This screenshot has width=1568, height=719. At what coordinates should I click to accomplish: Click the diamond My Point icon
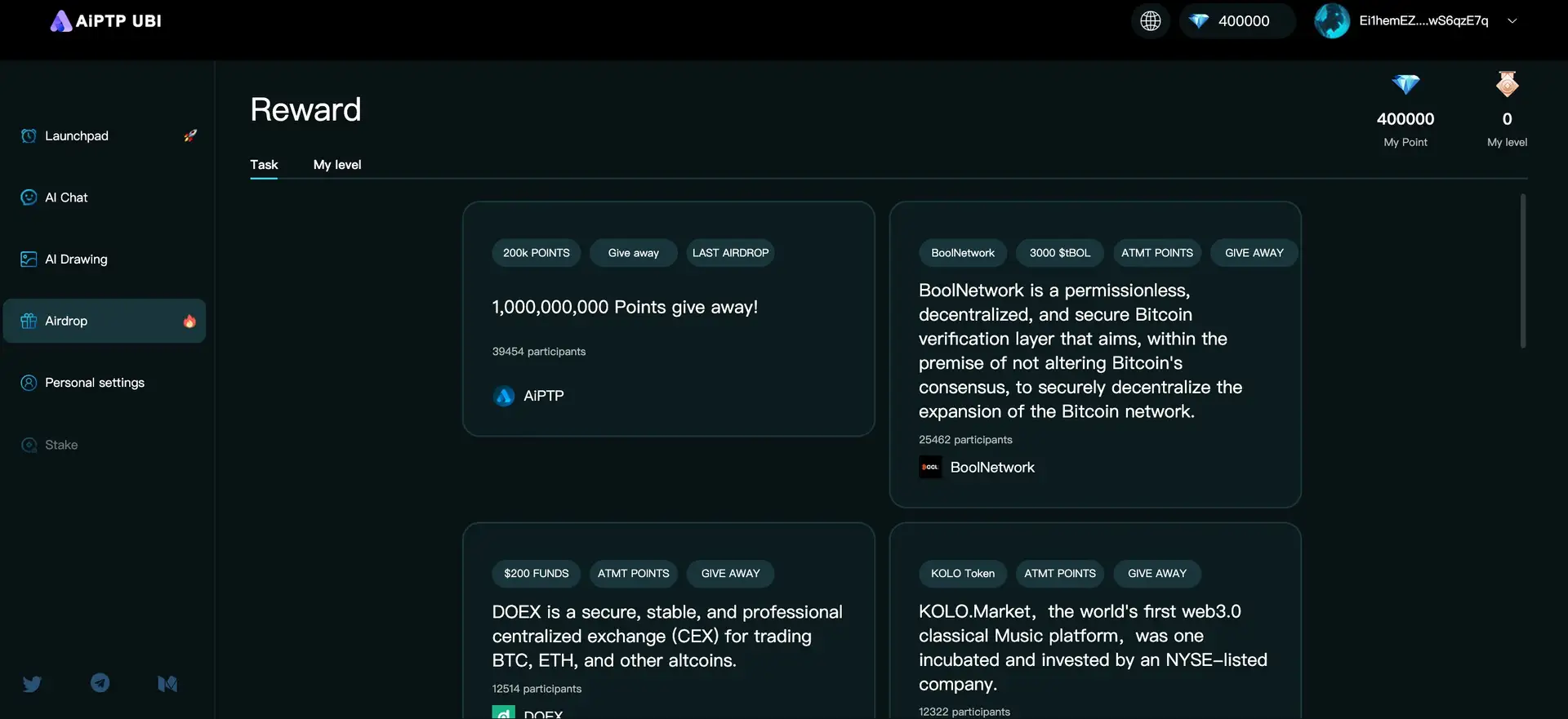pos(1405,84)
